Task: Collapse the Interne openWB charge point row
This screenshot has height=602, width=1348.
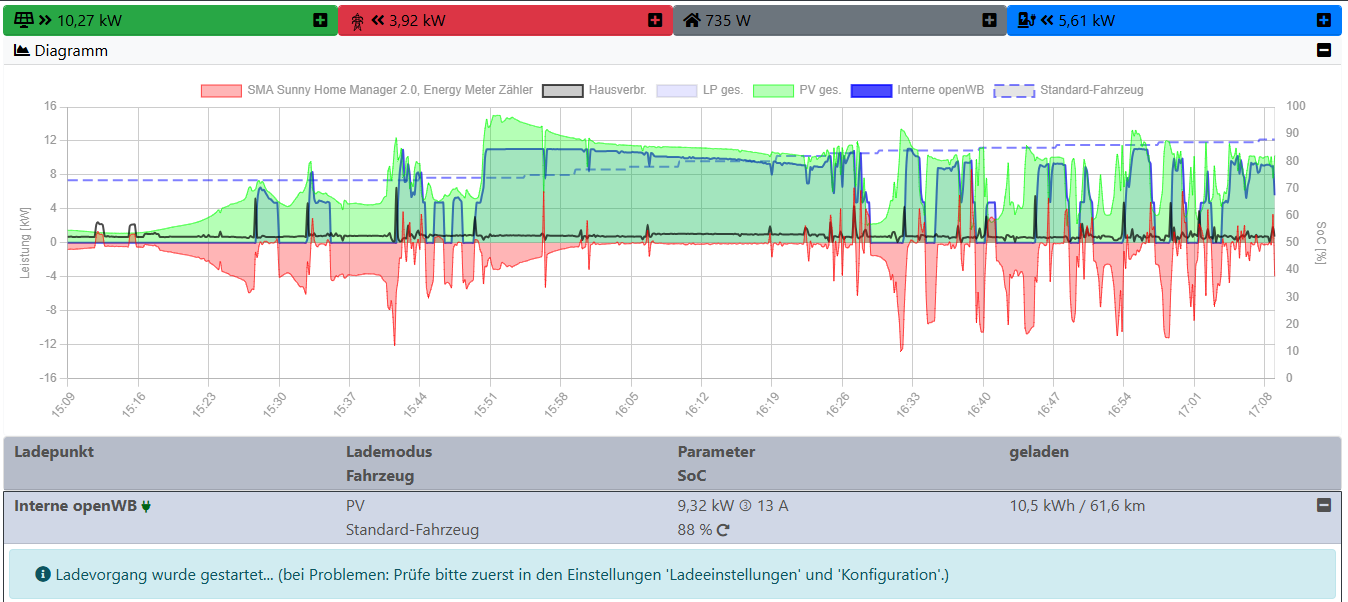Action: pyautogui.click(x=1324, y=506)
